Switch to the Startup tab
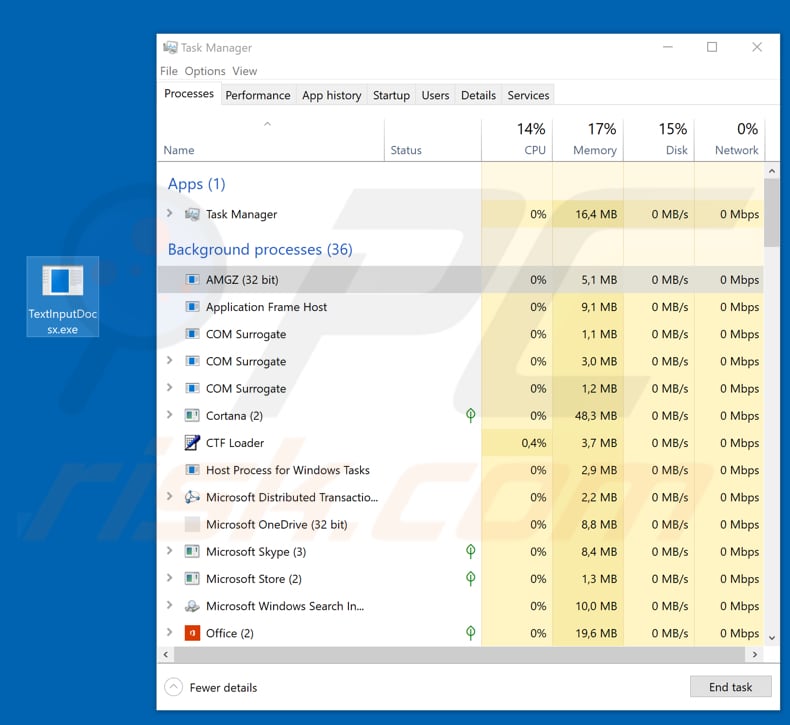The width and height of the screenshot is (790, 725). tap(391, 95)
